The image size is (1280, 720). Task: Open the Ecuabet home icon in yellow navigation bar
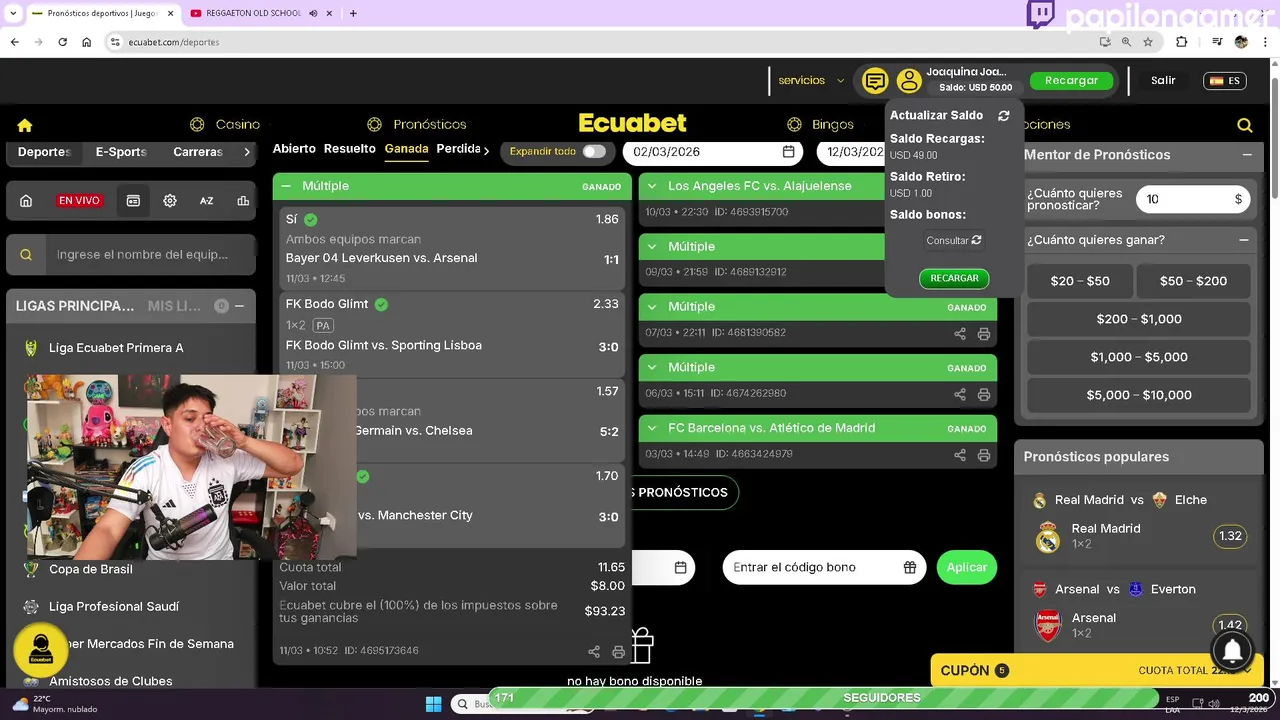pos(25,125)
